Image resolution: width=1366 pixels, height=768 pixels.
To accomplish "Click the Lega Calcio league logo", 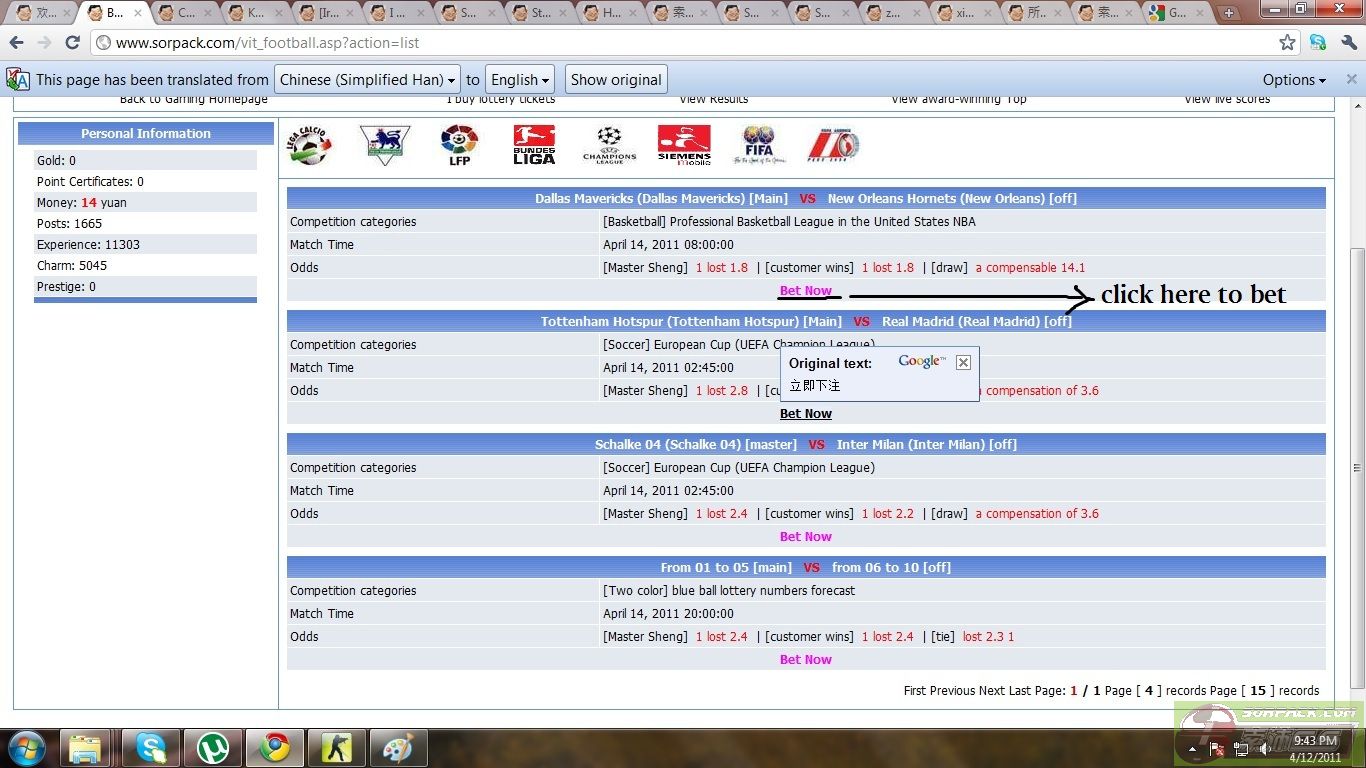I will pos(309,145).
